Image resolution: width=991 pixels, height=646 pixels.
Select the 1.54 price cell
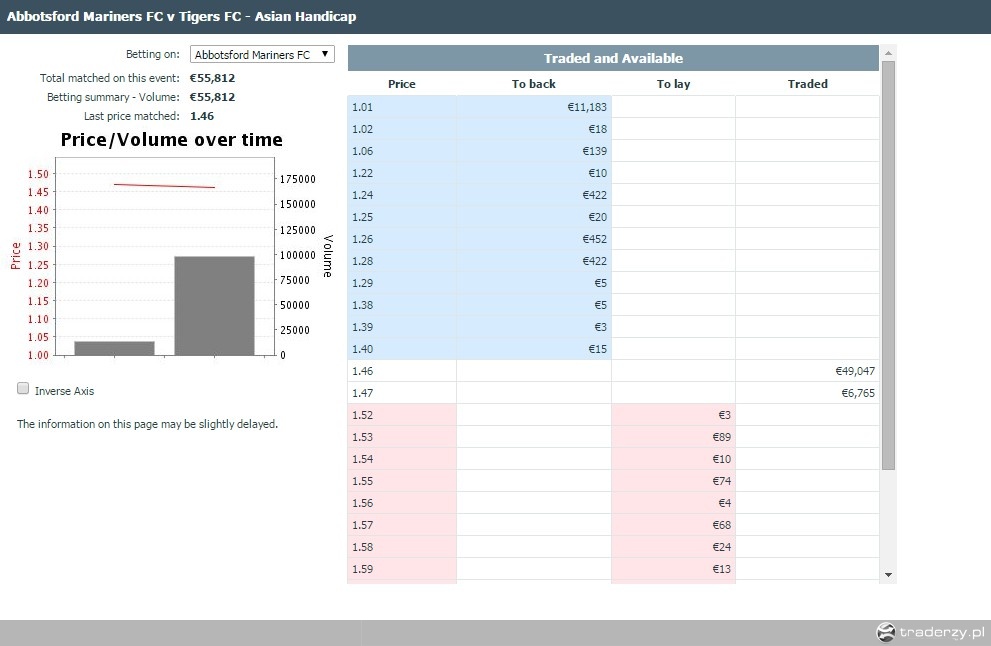pyautogui.click(x=402, y=459)
